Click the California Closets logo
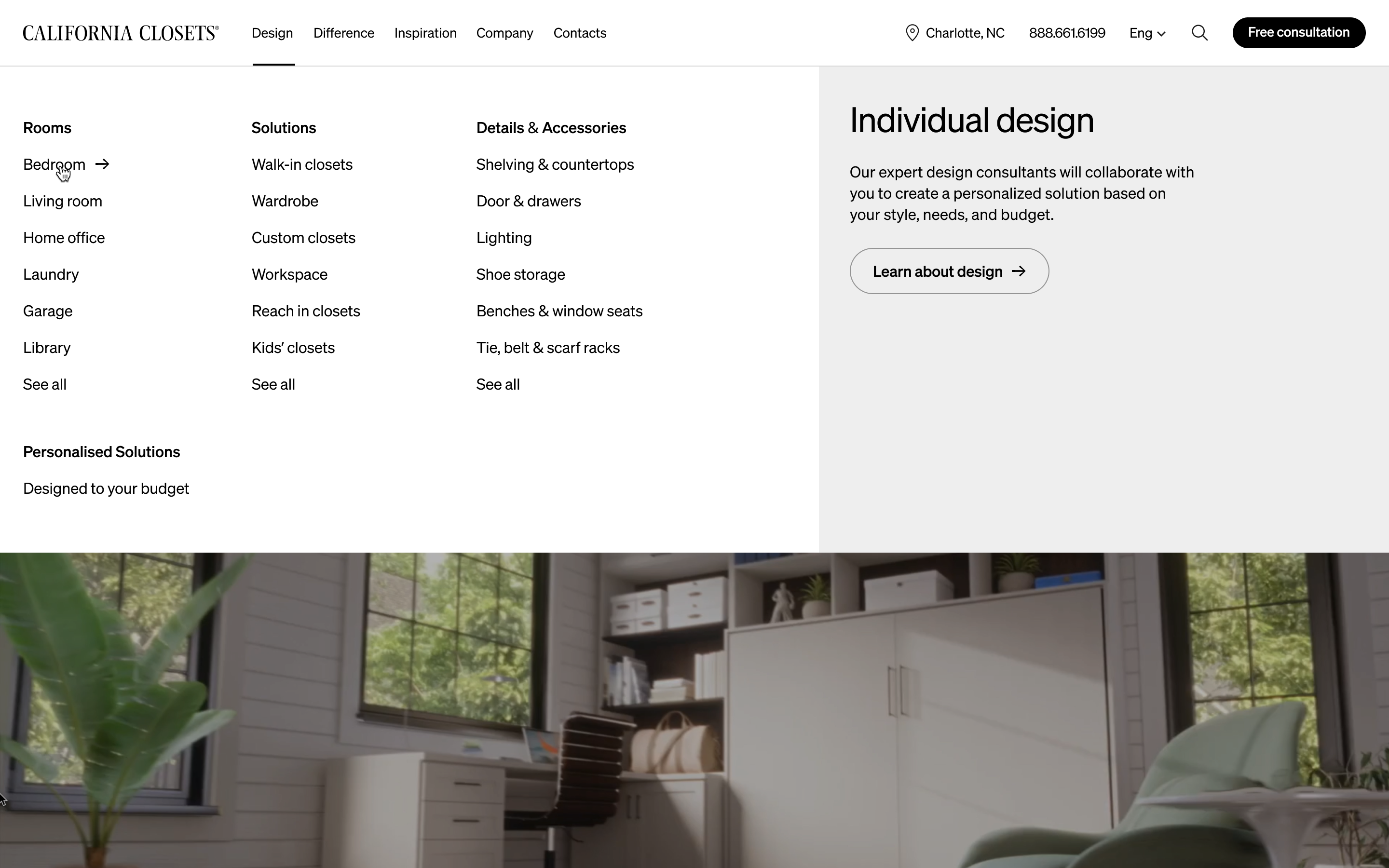 pos(121,33)
